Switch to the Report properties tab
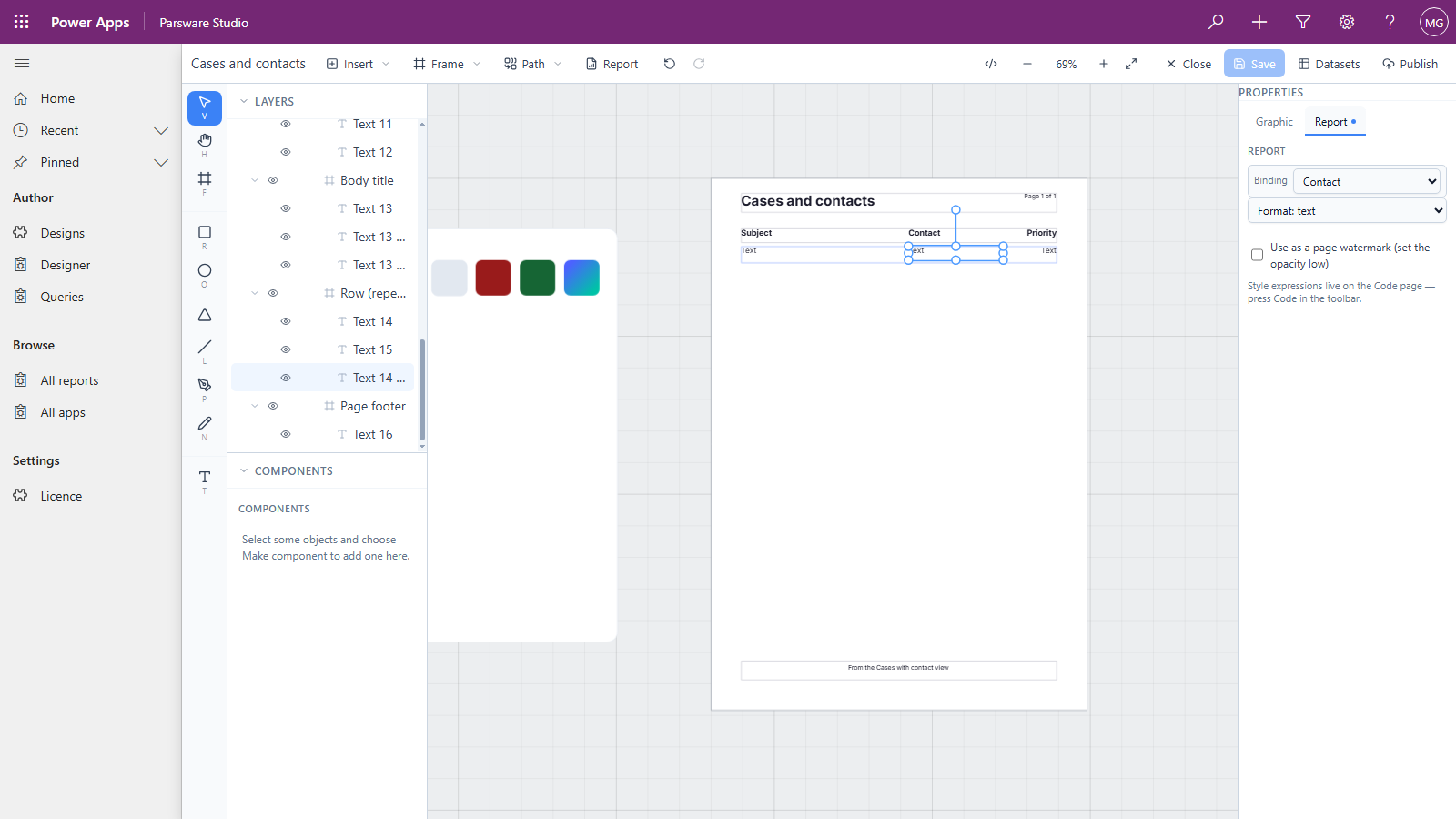This screenshot has width=1456, height=819. point(1335,122)
